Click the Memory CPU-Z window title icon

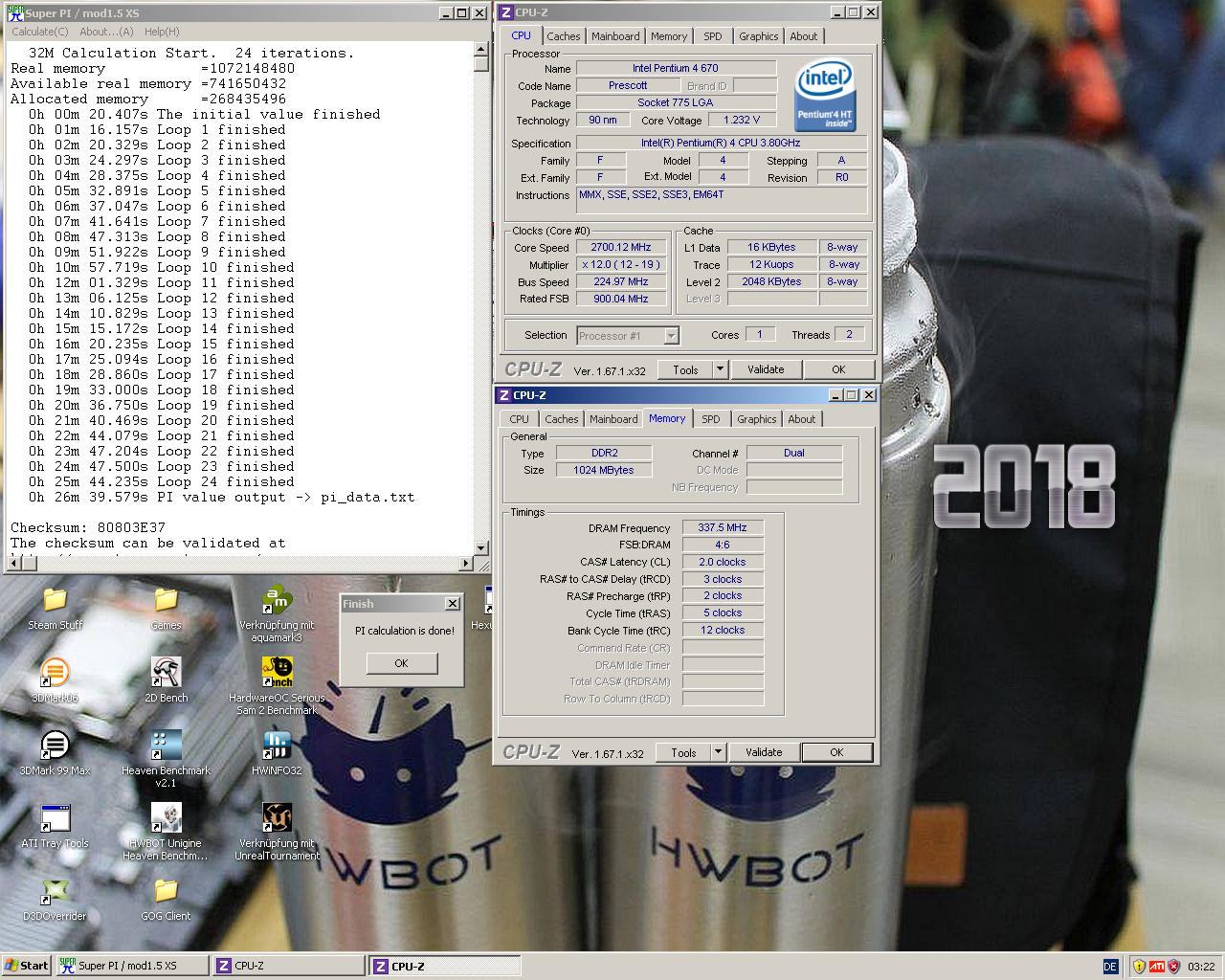pyautogui.click(x=503, y=395)
